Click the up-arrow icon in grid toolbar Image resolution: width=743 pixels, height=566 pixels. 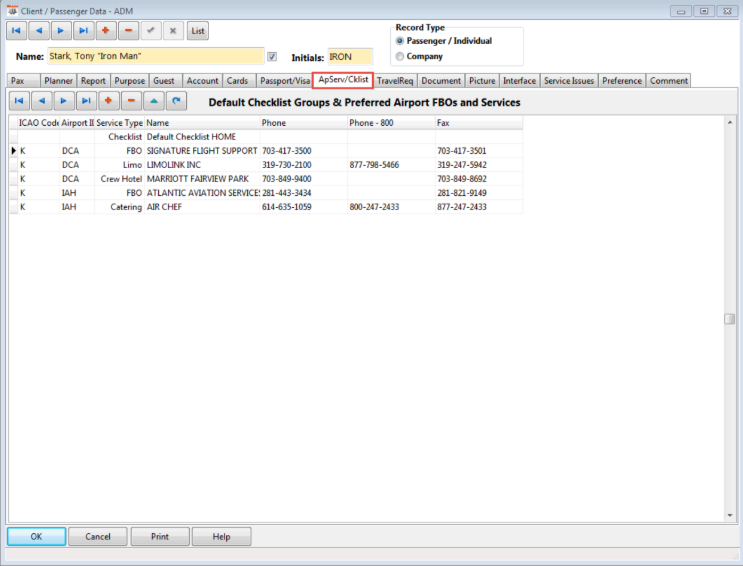pyautogui.click(x=154, y=101)
